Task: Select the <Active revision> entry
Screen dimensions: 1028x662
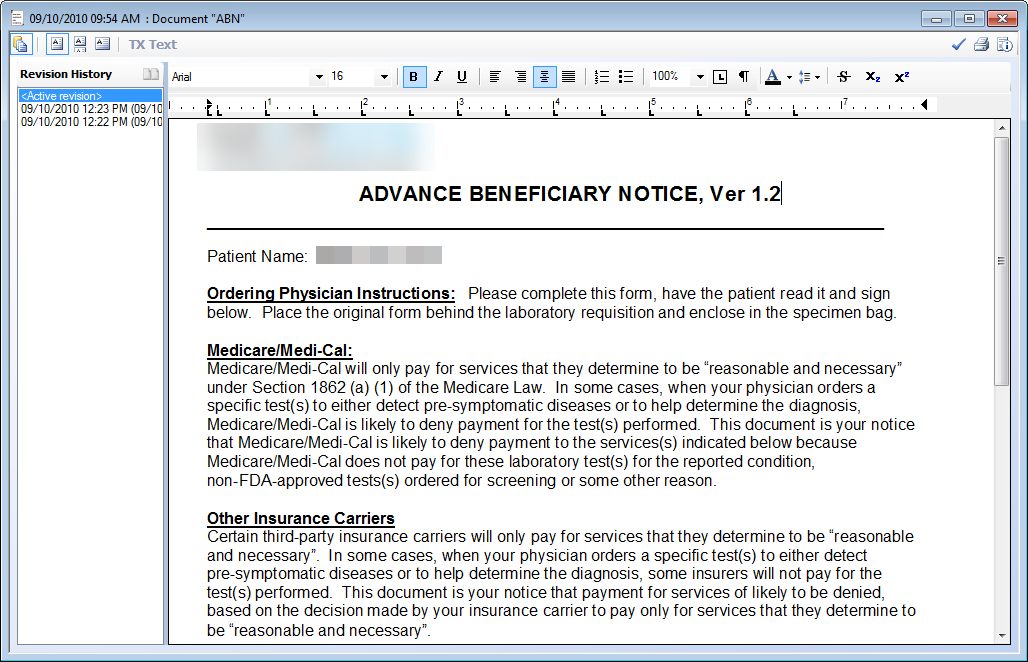Action: click(90, 96)
